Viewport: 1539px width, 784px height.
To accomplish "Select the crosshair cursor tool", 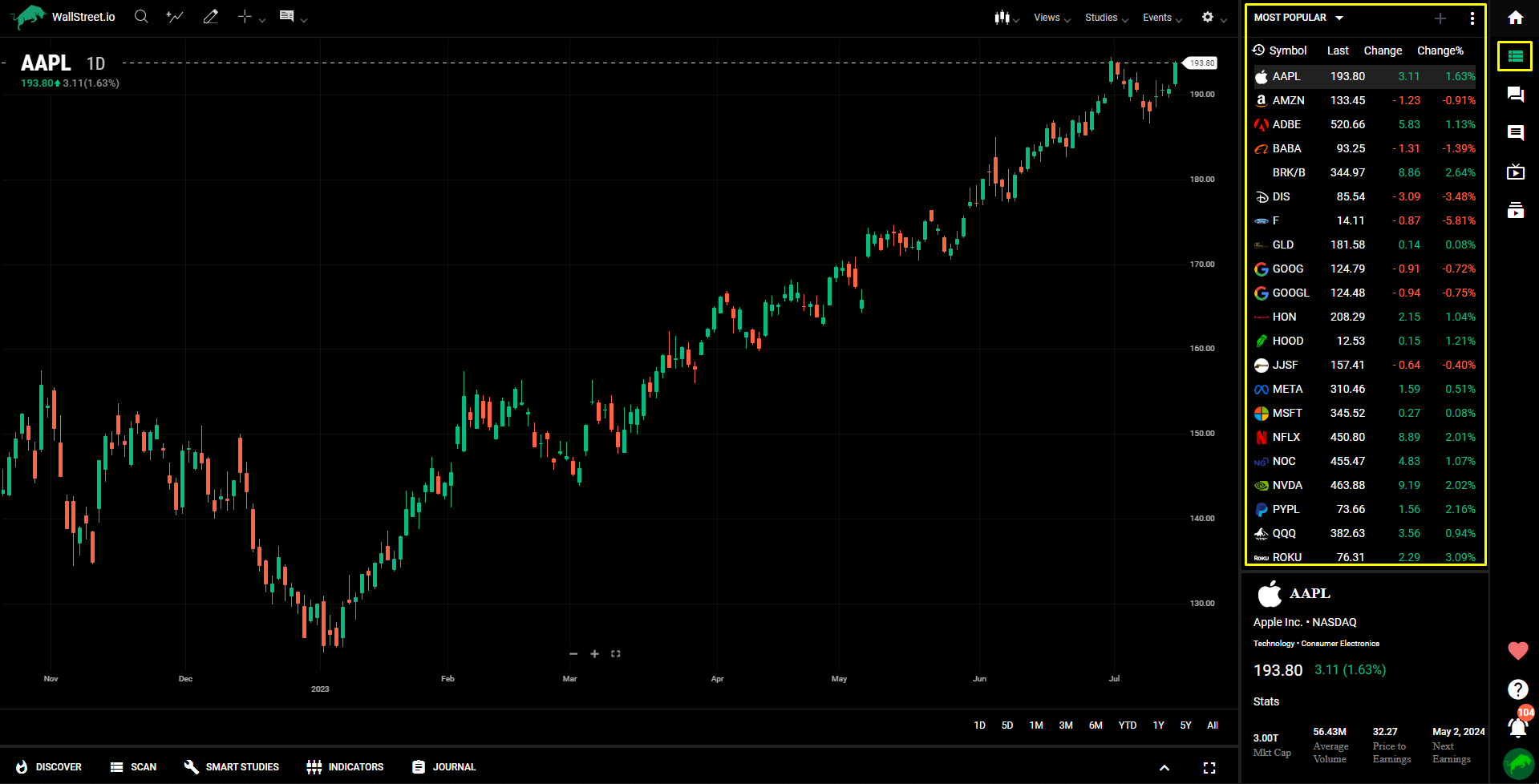I will [x=245, y=16].
